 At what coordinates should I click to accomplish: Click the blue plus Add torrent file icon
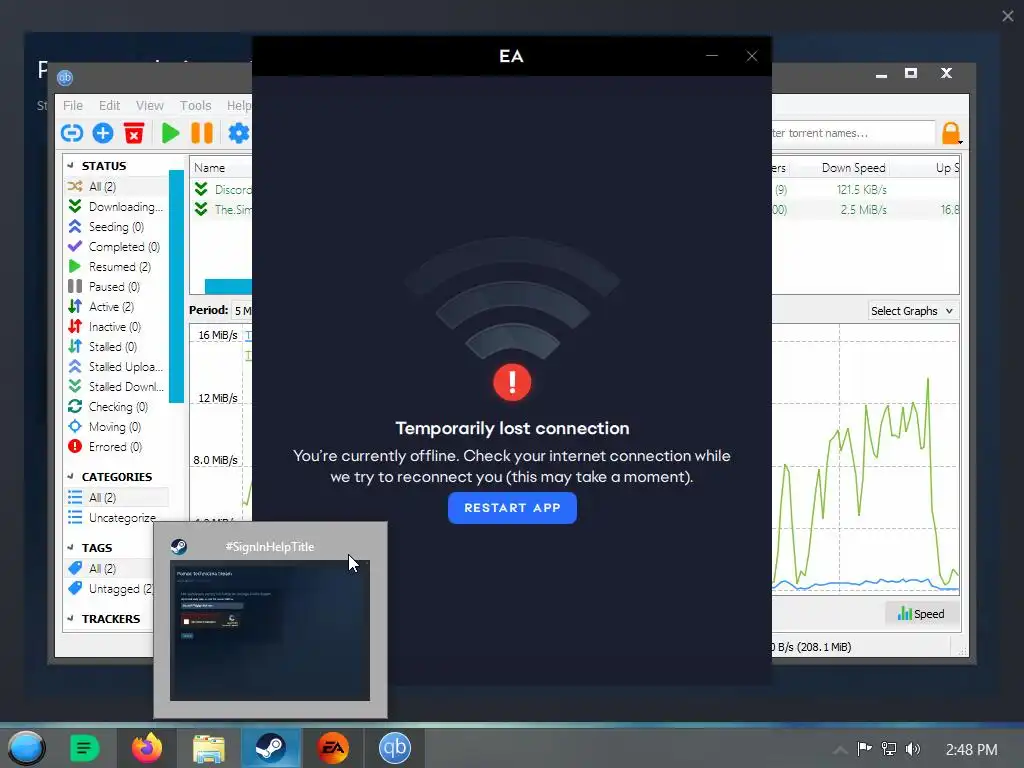click(x=103, y=133)
